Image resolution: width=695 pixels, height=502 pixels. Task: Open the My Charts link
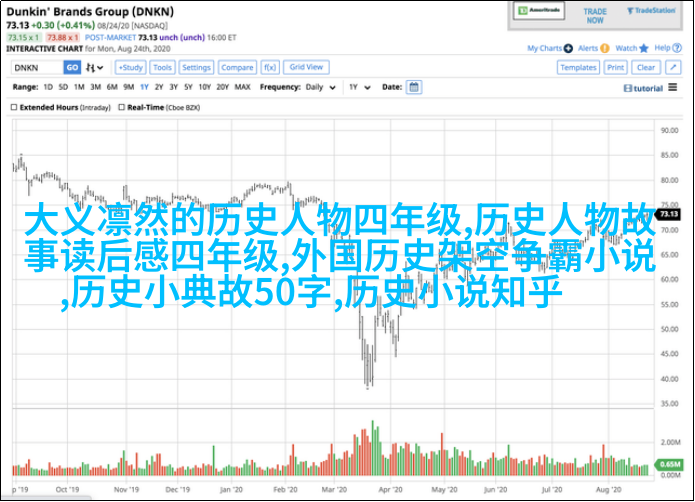click(544, 48)
